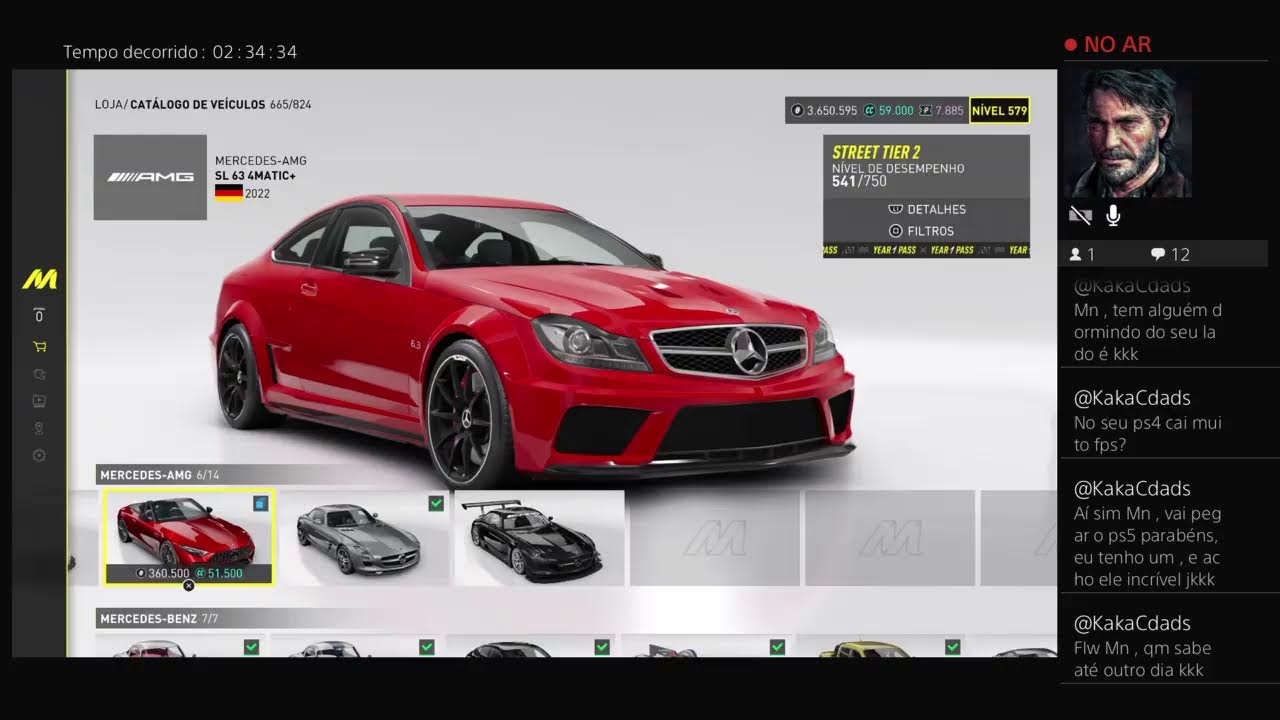Viewport: 1280px width, 720px height.
Task: Click the X button prompt under the selected car
Action: point(189,585)
